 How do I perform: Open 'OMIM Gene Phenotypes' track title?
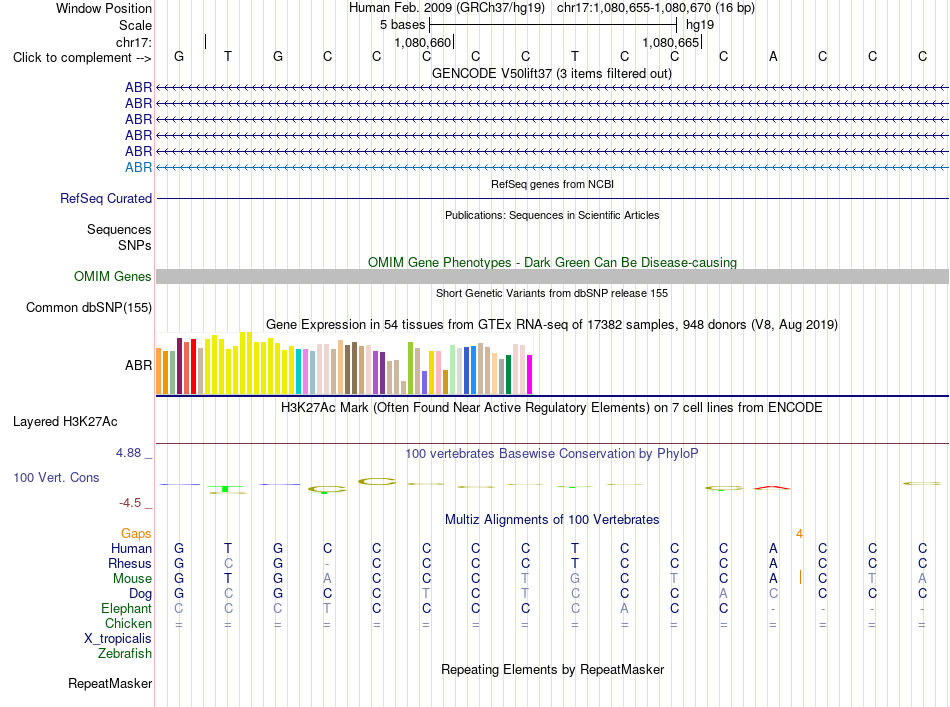click(x=552, y=262)
